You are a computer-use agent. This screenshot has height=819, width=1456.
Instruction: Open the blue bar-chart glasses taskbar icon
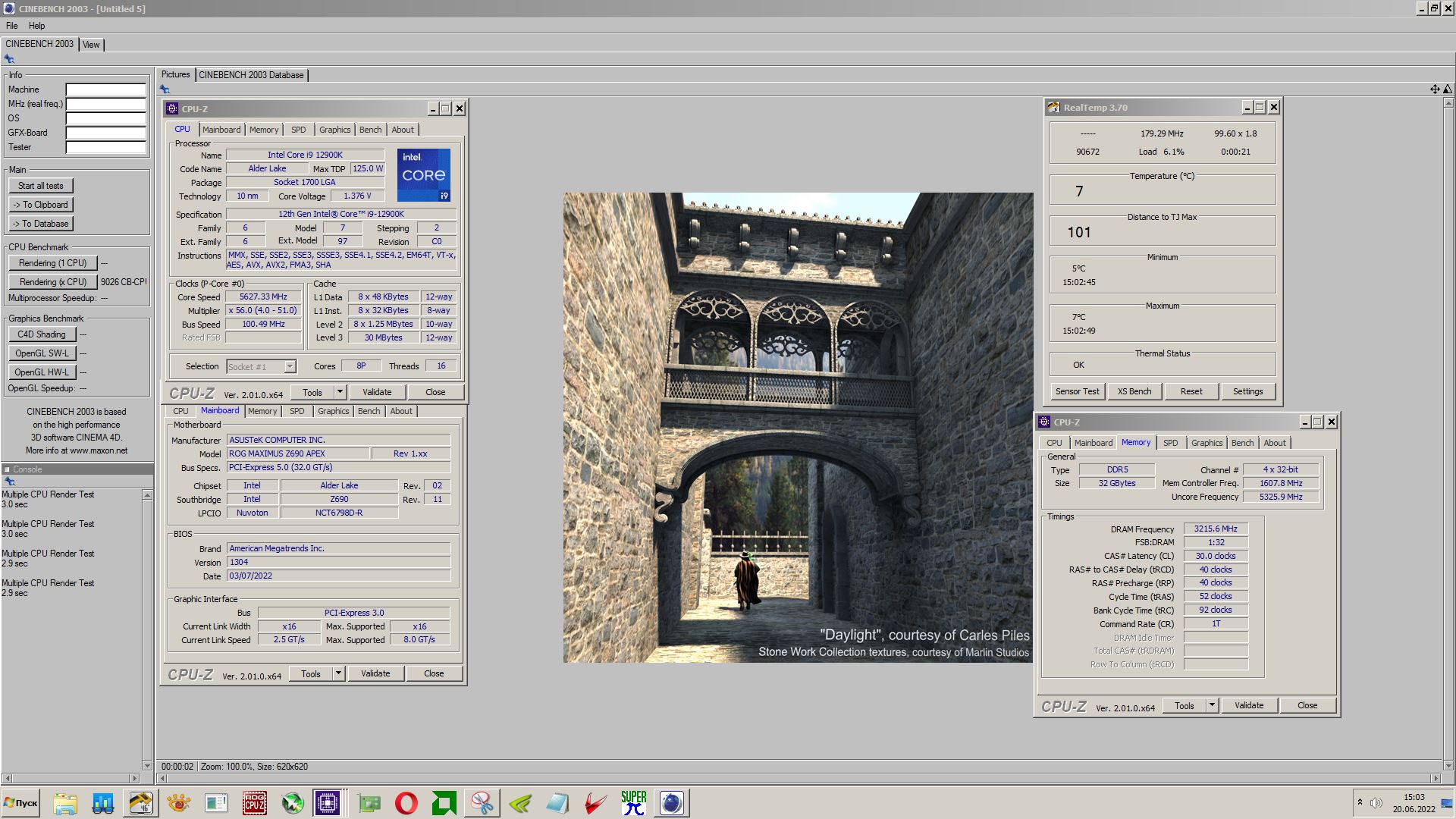103,803
